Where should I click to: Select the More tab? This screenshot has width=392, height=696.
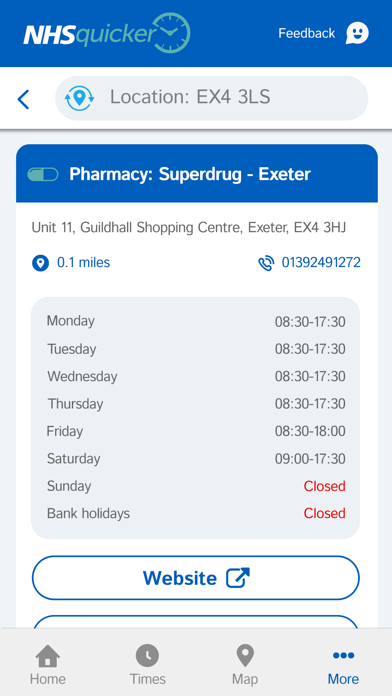click(343, 665)
